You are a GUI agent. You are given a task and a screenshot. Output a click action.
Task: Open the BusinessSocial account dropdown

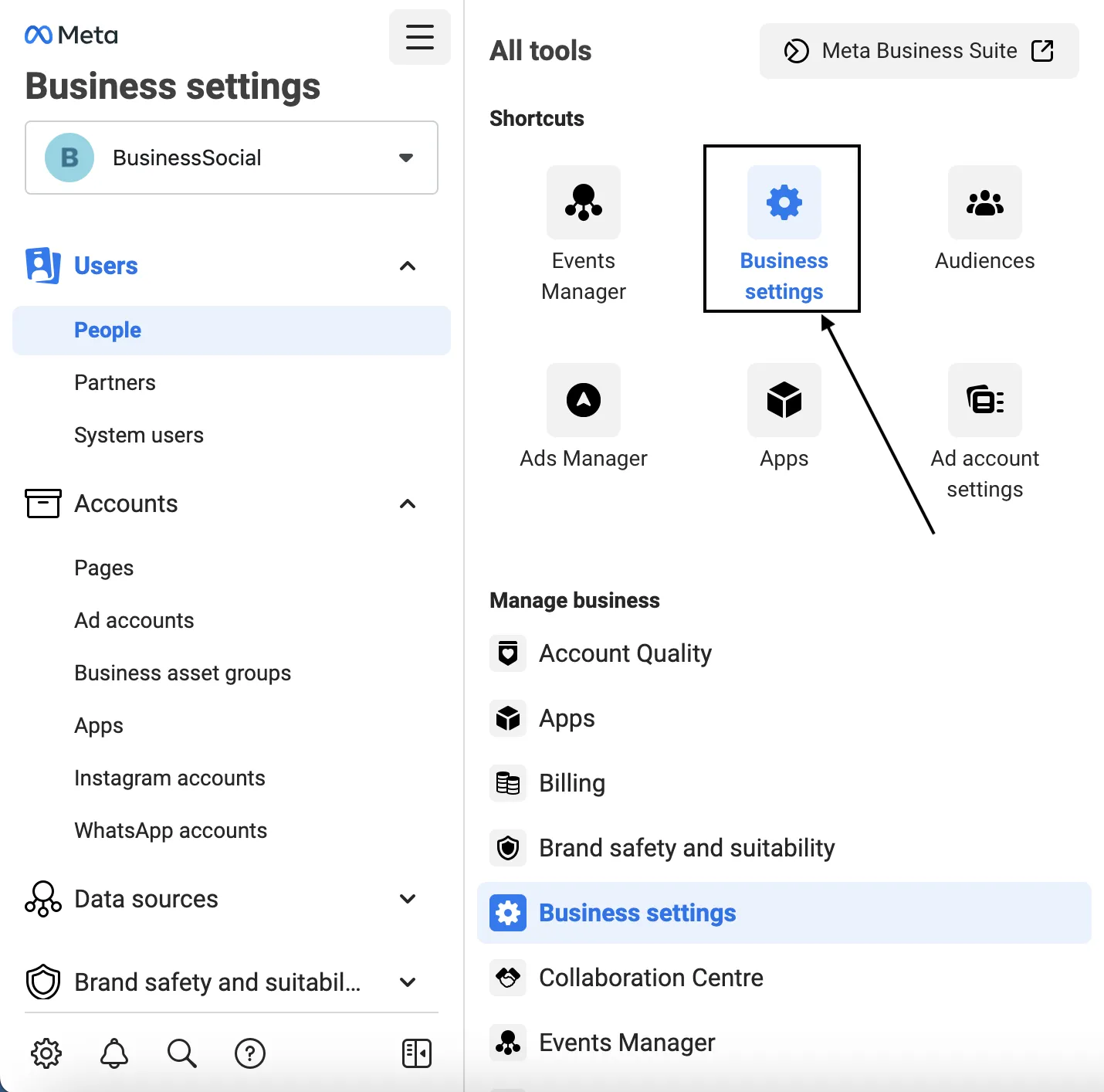232,158
